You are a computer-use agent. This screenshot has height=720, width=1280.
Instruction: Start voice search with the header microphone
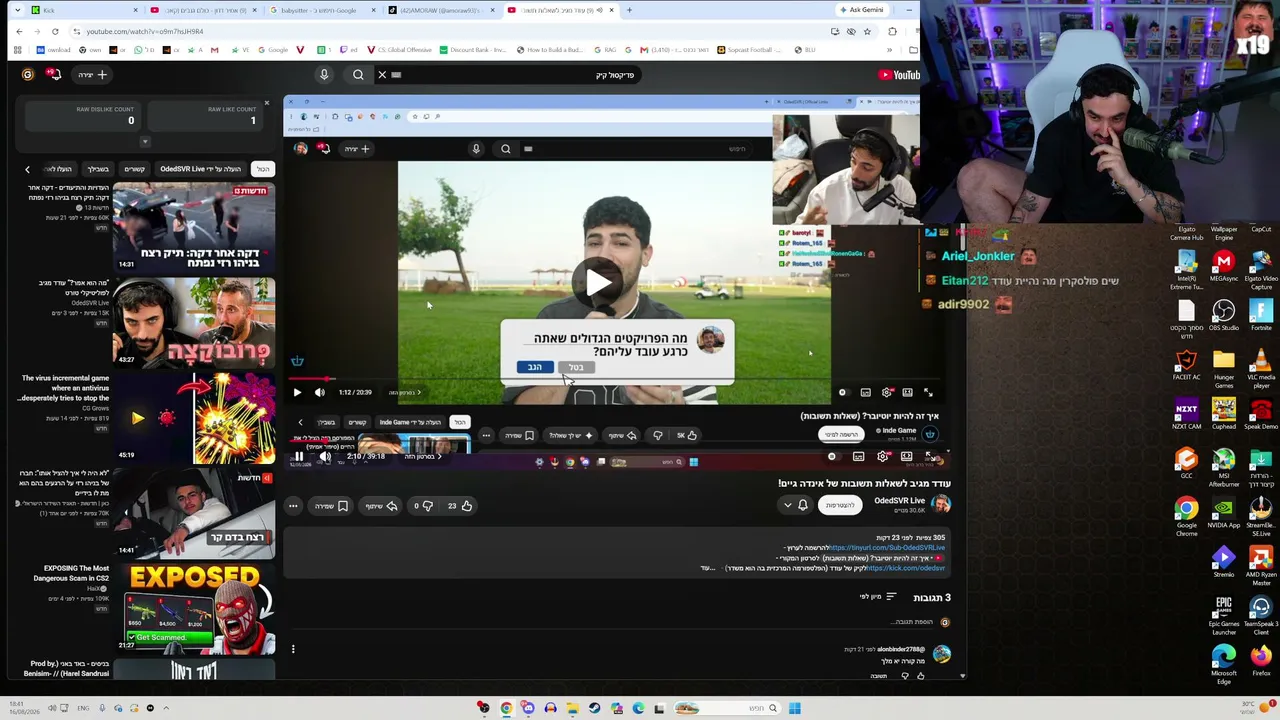(324, 75)
